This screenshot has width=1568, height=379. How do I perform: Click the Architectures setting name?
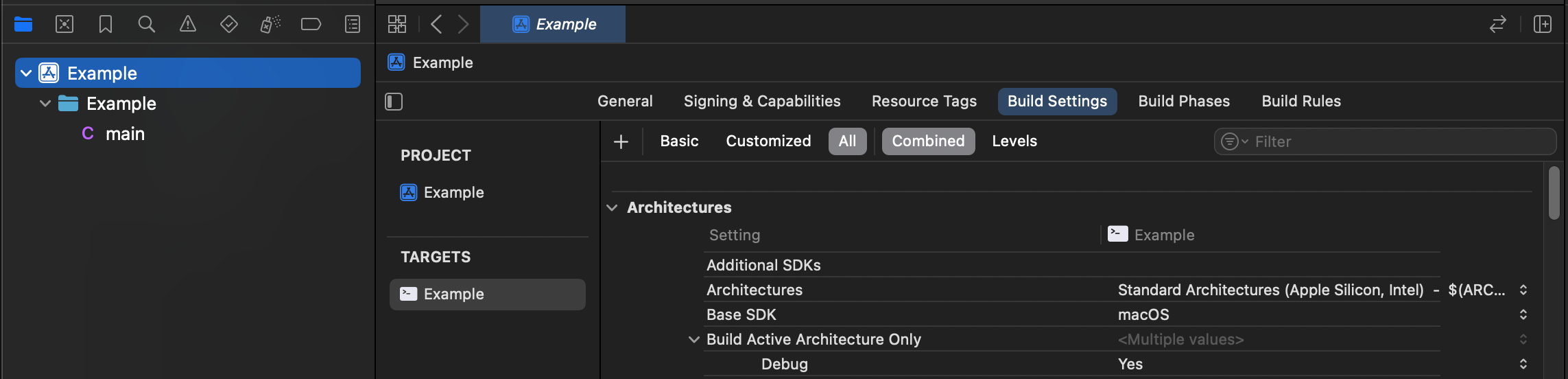click(x=755, y=290)
